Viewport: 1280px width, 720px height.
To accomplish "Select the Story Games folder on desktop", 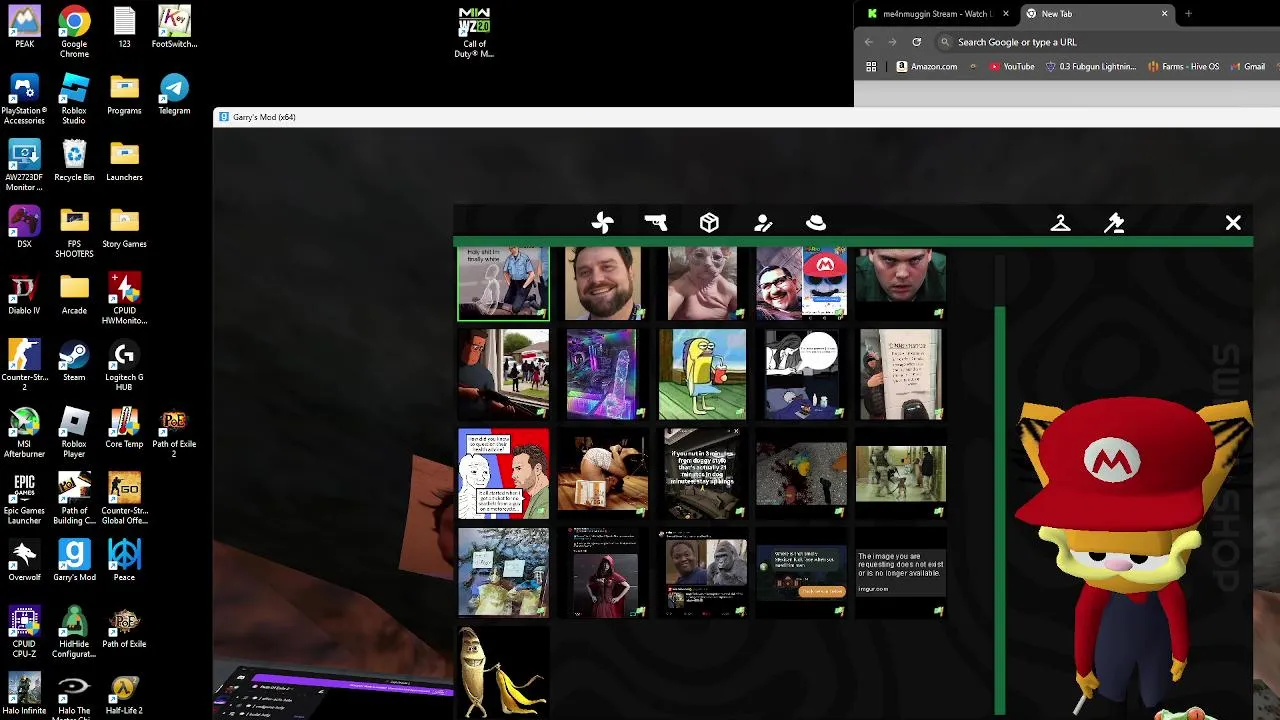I will pyautogui.click(x=124, y=228).
